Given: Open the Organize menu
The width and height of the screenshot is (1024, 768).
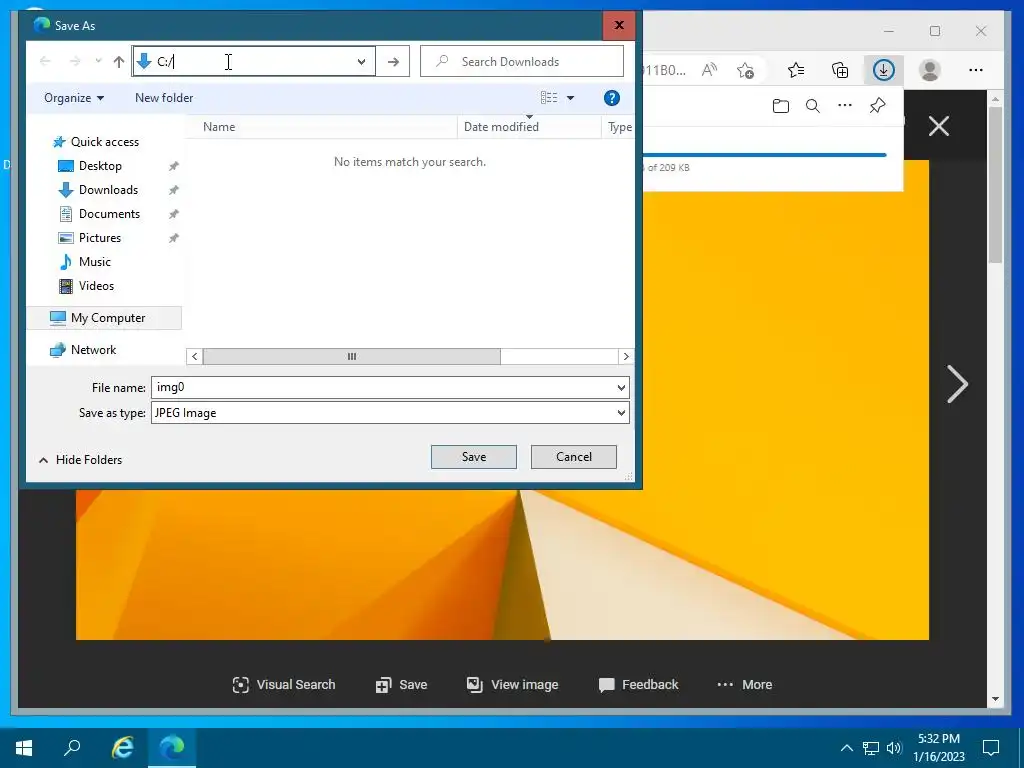Looking at the screenshot, I should coord(74,98).
